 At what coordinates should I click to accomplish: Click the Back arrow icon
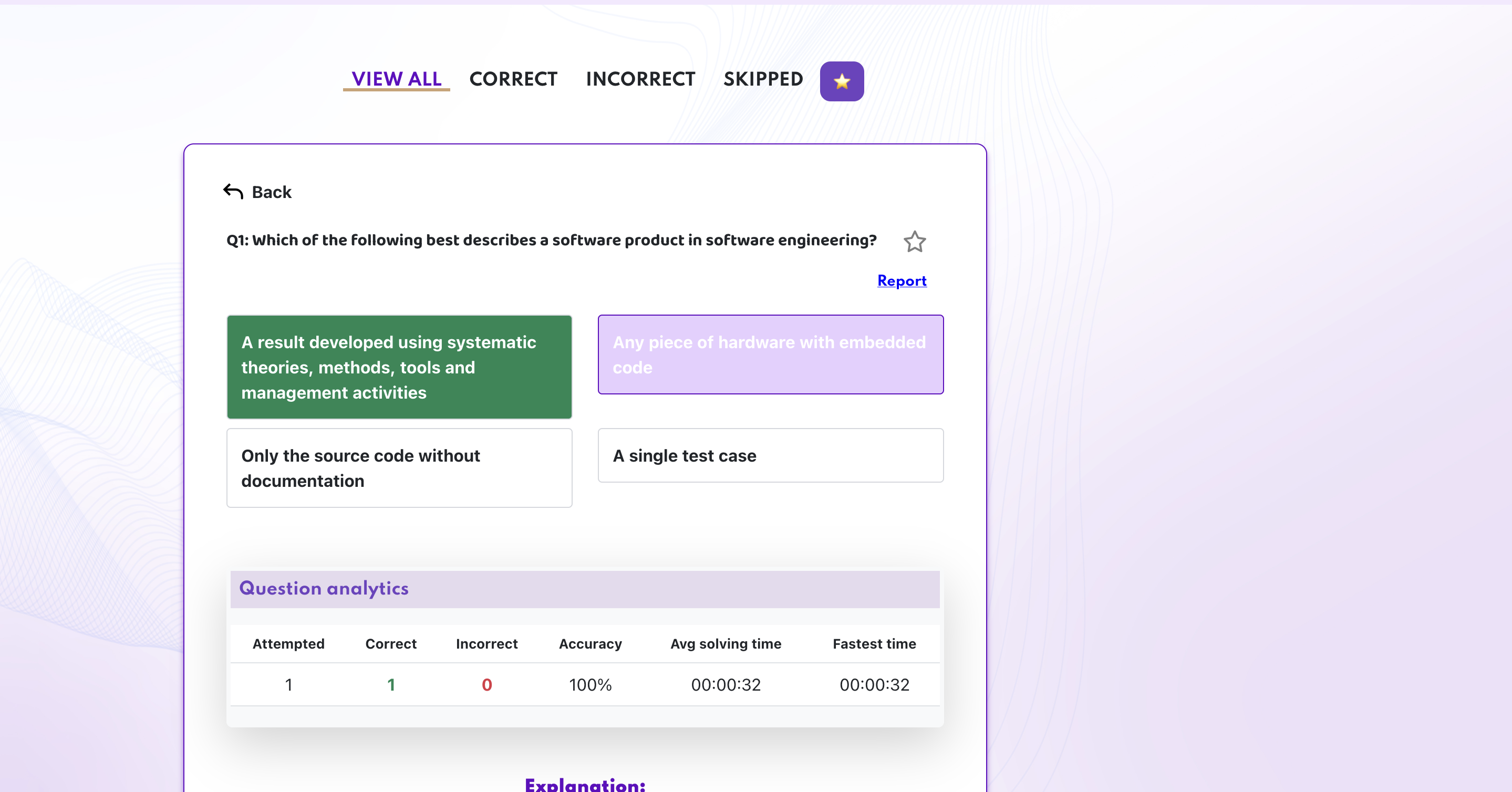point(233,191)
